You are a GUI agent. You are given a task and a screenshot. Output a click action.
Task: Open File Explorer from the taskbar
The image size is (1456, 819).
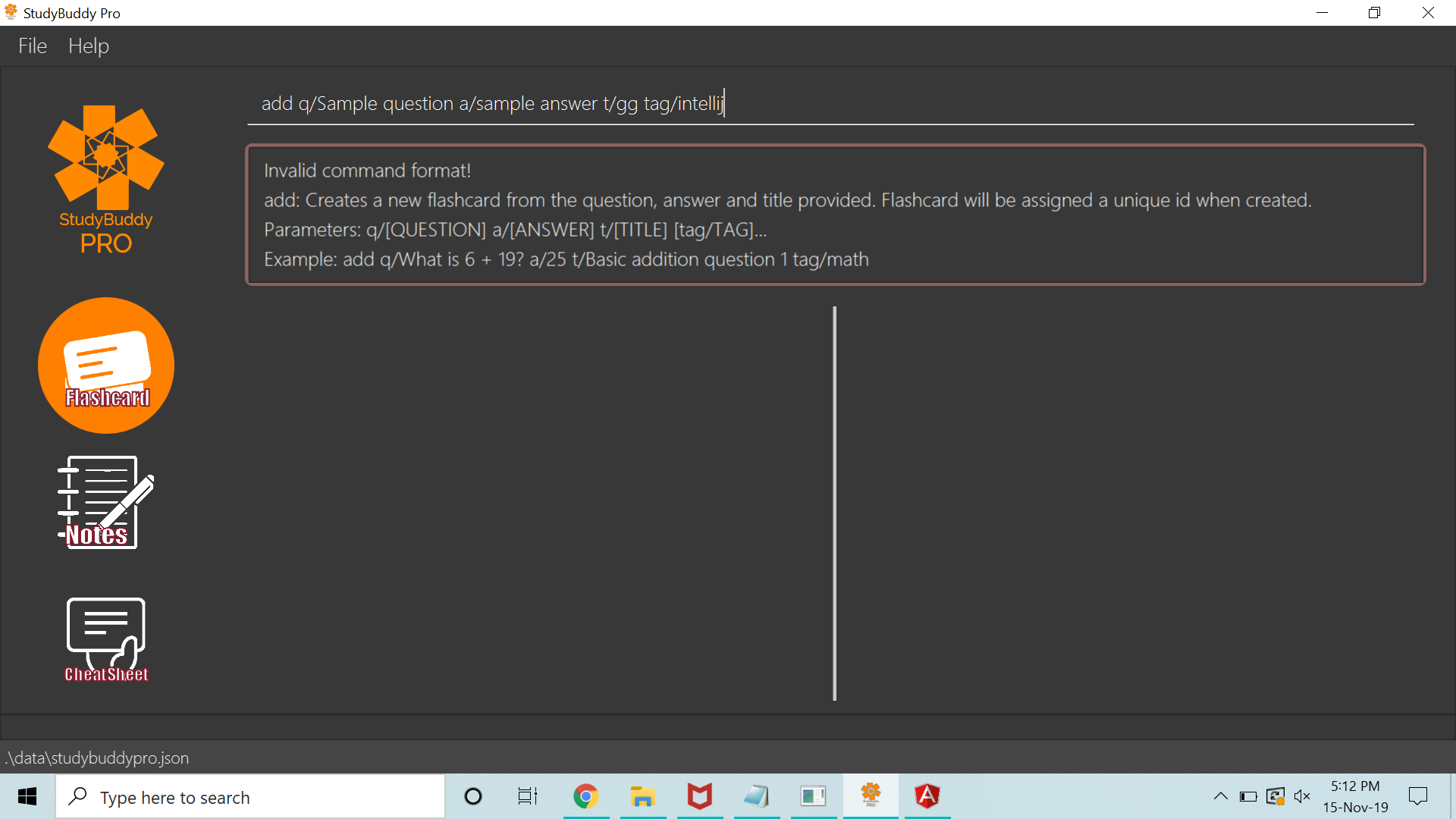click(642, 796)
